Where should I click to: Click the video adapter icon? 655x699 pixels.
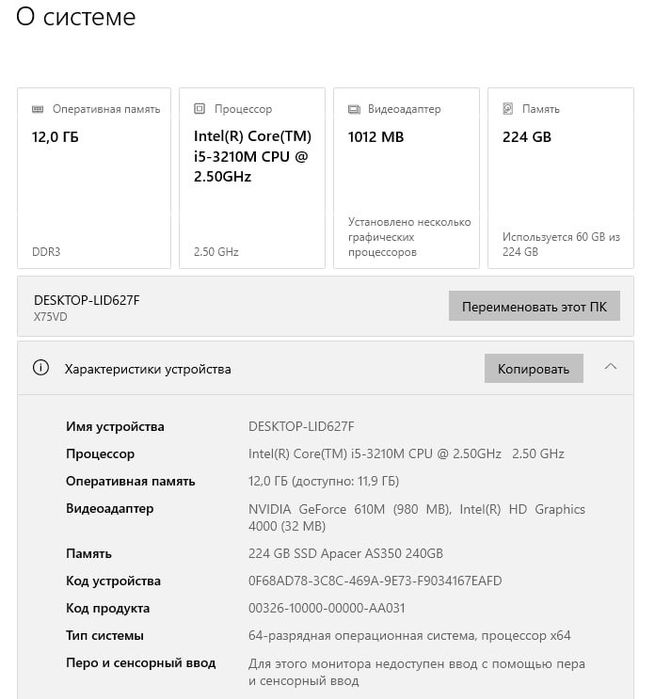tap(354, 109)
